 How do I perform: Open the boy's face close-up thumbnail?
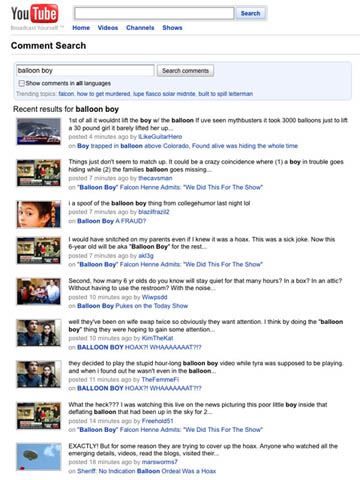[x=39, y=214]
